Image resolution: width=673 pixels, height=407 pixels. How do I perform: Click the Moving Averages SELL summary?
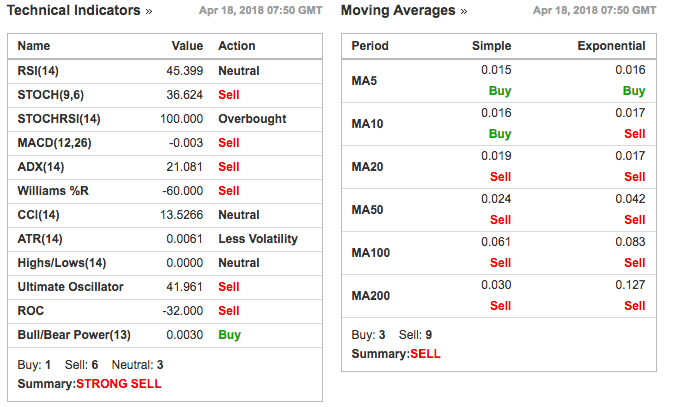[425, 354]
